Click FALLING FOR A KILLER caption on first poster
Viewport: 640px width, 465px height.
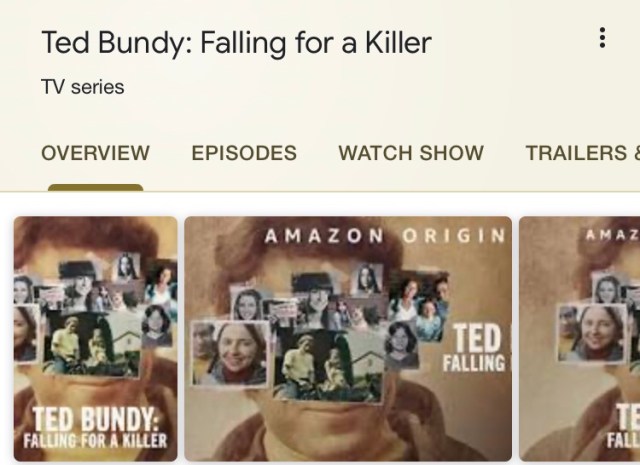point(95,441)
